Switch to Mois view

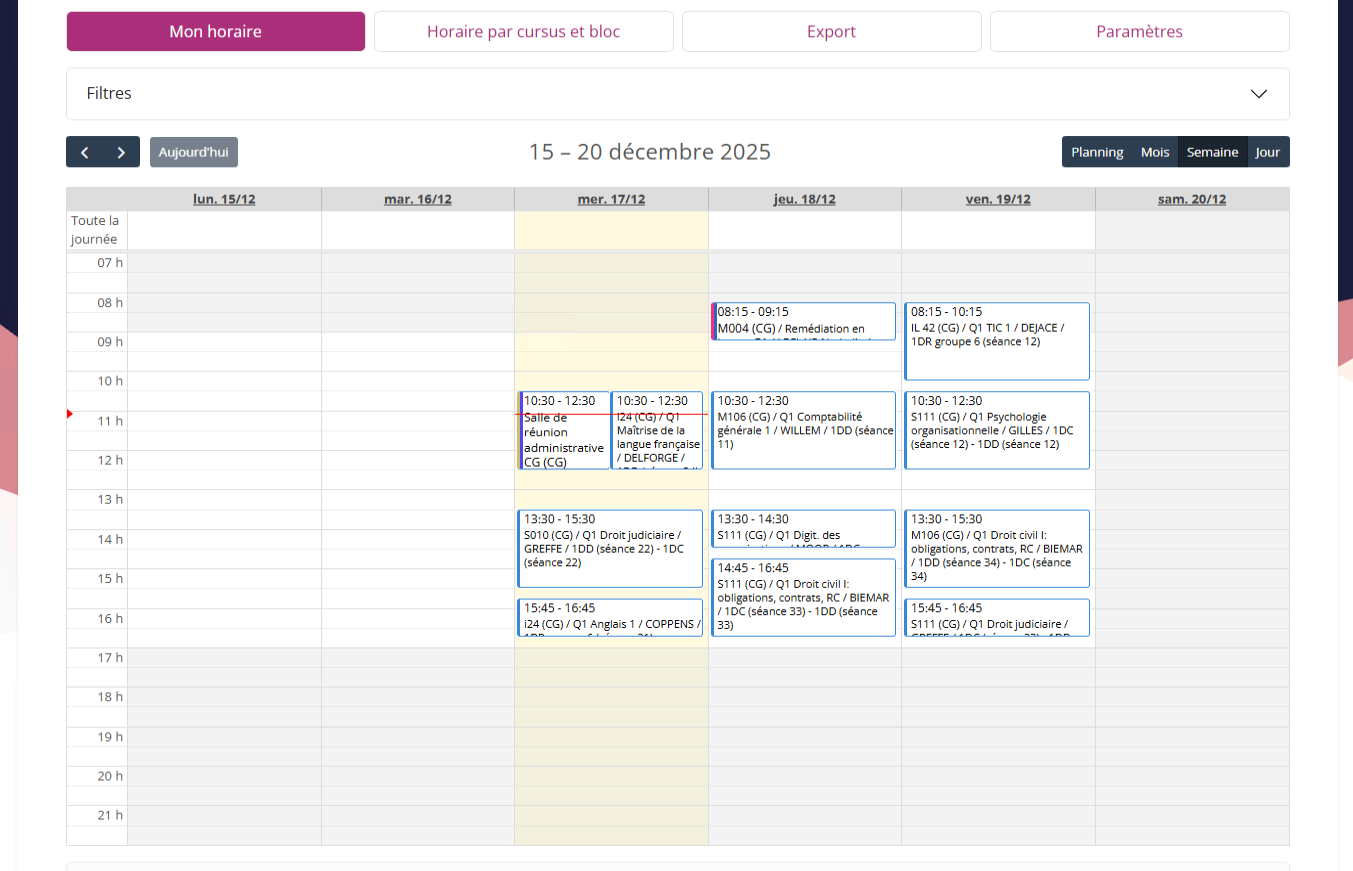pyautogui.click(x=1154, y=152)
